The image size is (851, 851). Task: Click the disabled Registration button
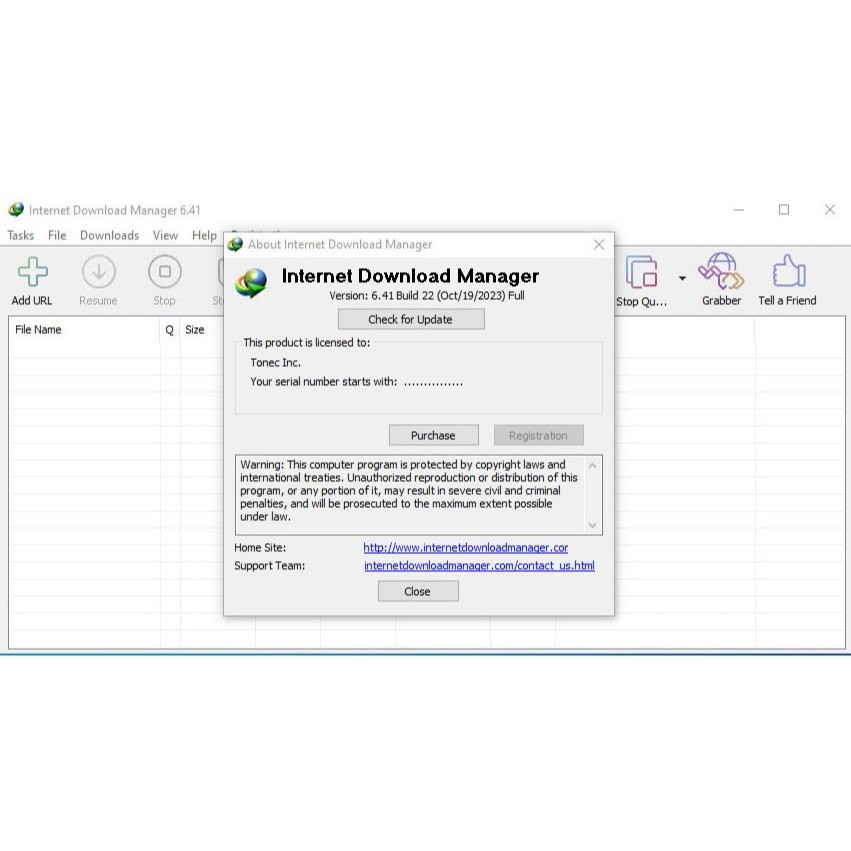(x=538, y=435)
